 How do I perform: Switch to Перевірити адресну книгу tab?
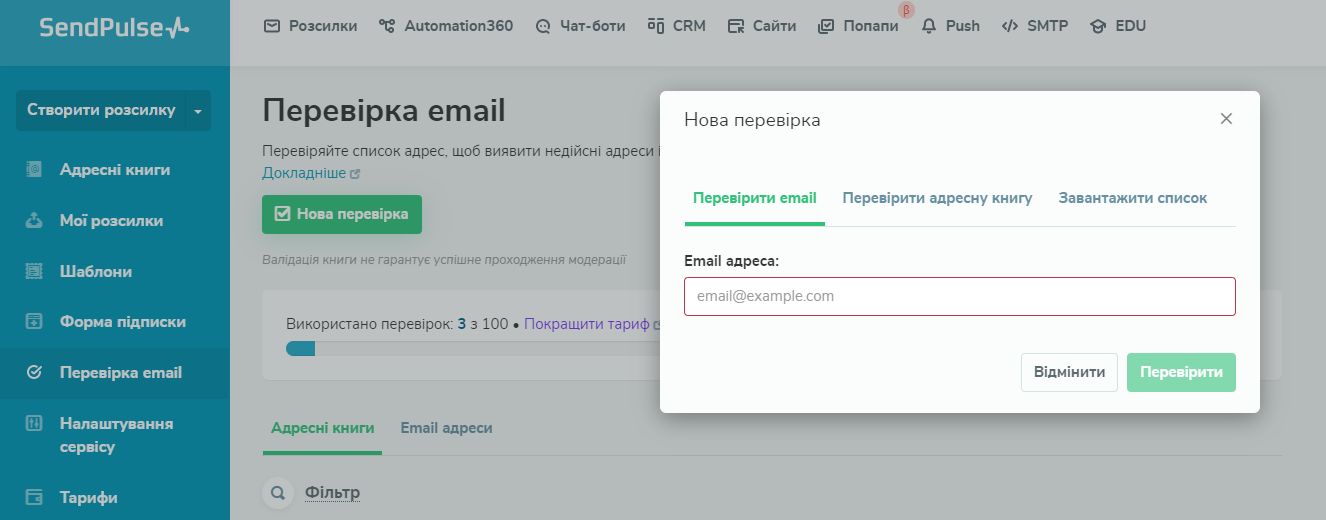click(937, 198)
